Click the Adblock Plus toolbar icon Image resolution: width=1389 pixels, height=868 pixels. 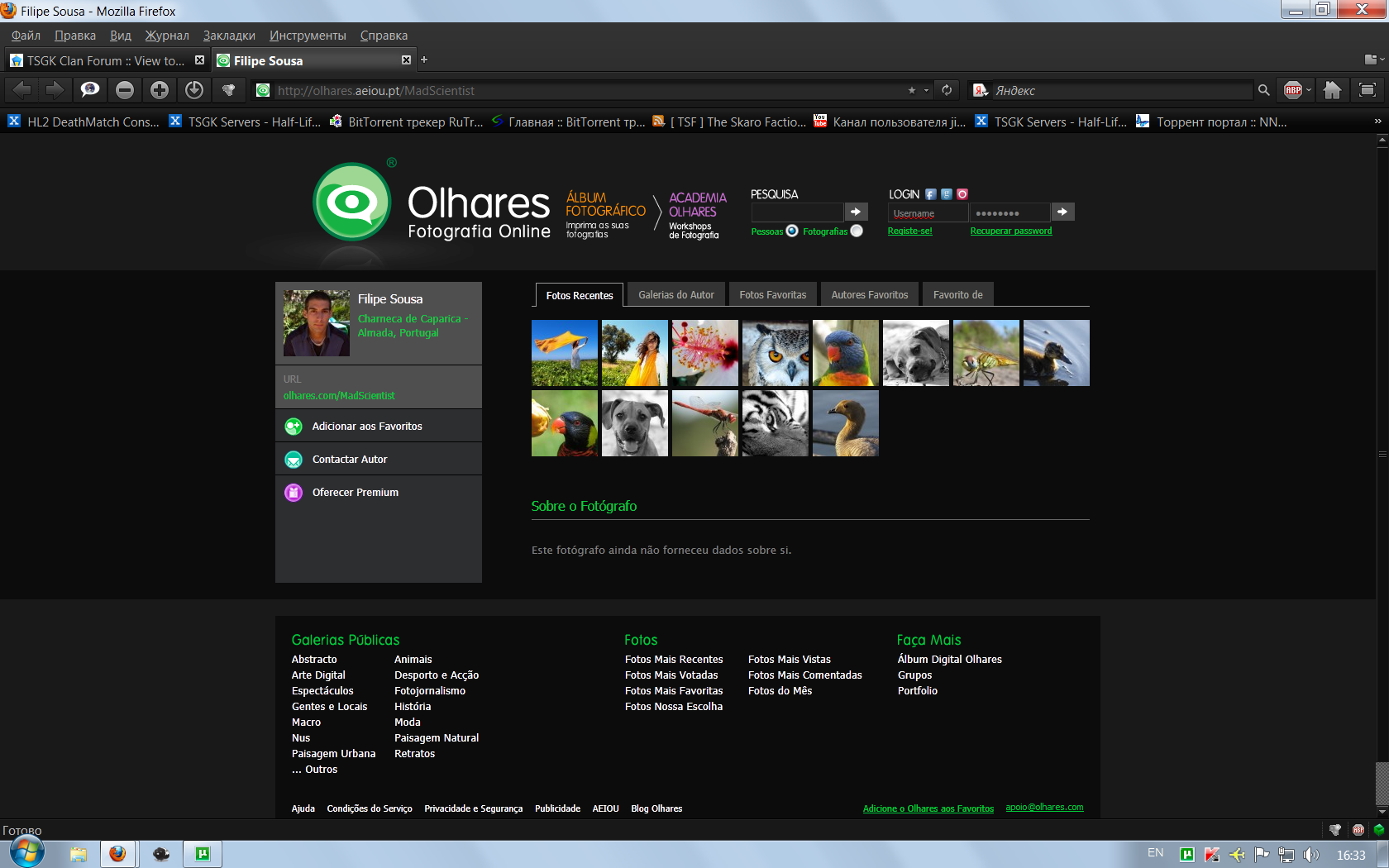[1293, 90]
